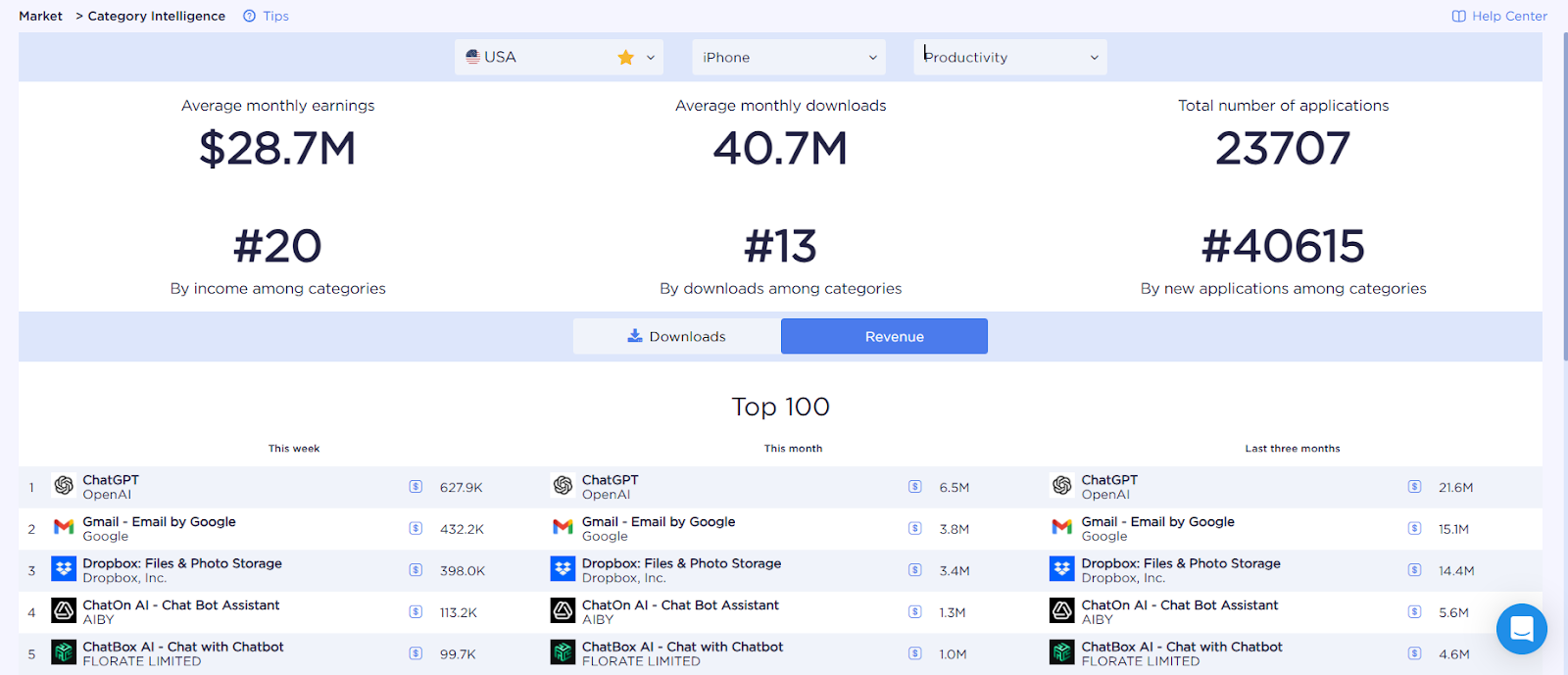
Task: Click Dropbox icon in This week column
Action: point(64,569)
